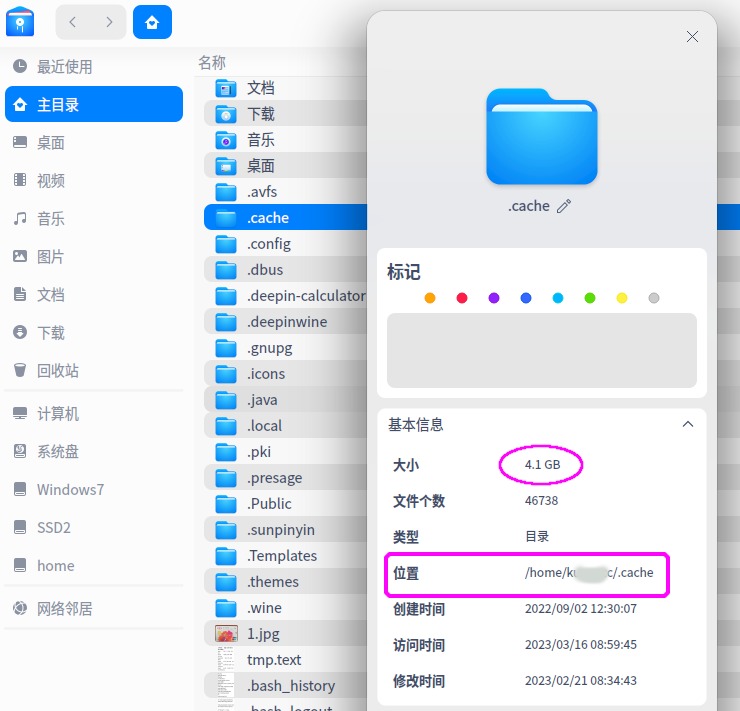The width and height of the screenshot is (740, 711).
Task: Go back with the left arrow button
Action: (x=73, y=22)
